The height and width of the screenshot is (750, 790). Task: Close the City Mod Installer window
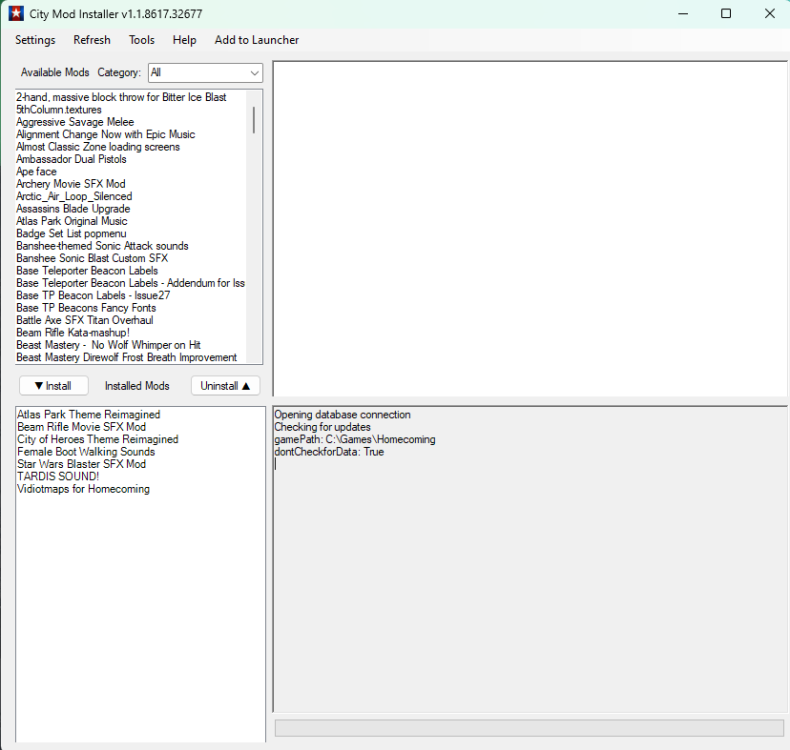pyautogui.click(x=770, y=14)
